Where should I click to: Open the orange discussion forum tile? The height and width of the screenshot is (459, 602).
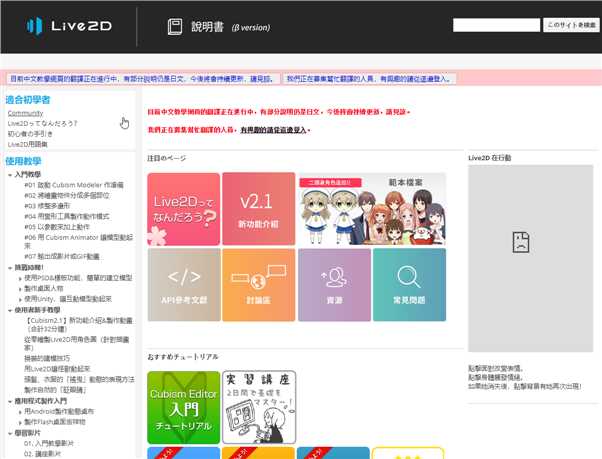pyautogui.click(x=258, y=285)
